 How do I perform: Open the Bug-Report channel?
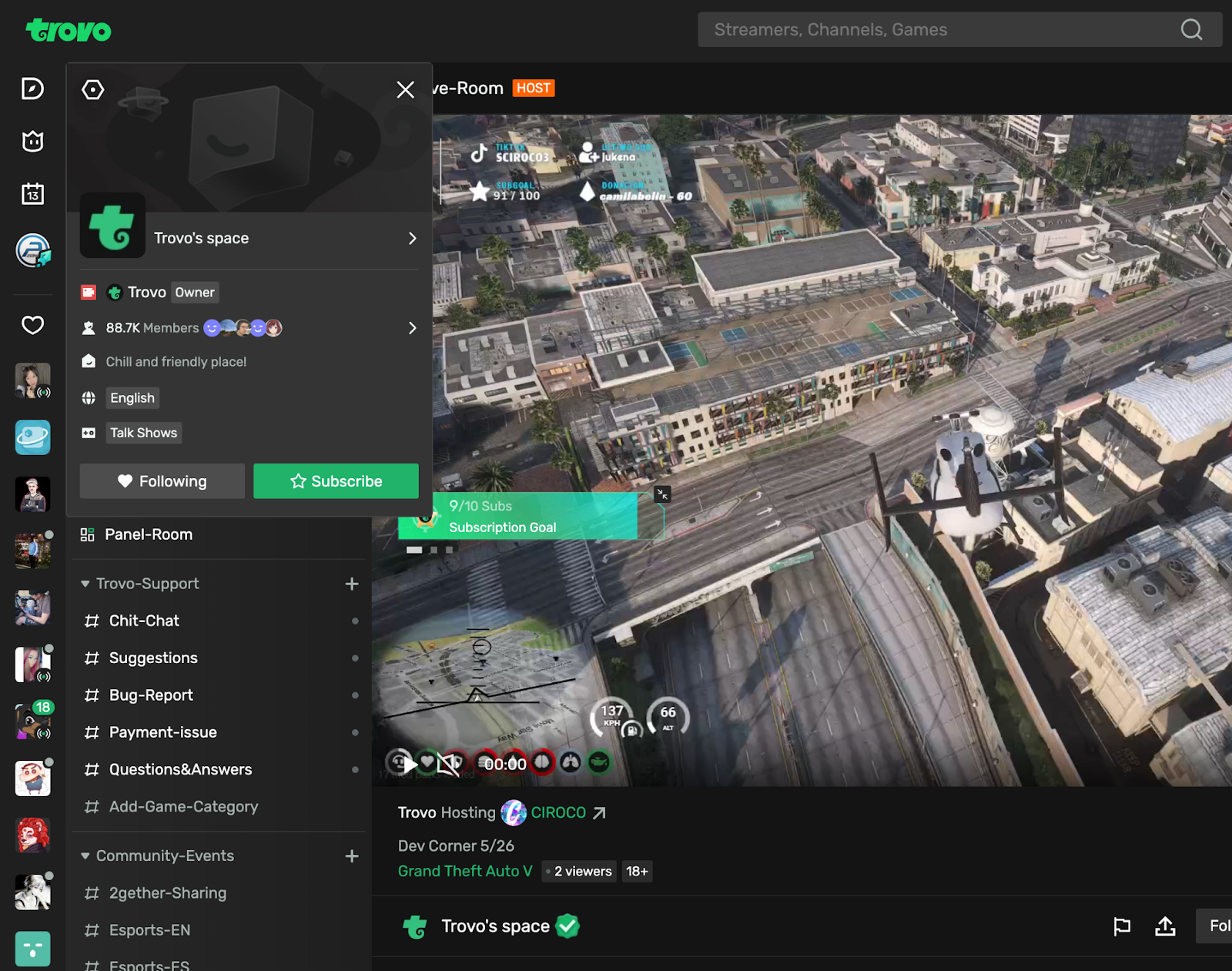coord(151,695)
